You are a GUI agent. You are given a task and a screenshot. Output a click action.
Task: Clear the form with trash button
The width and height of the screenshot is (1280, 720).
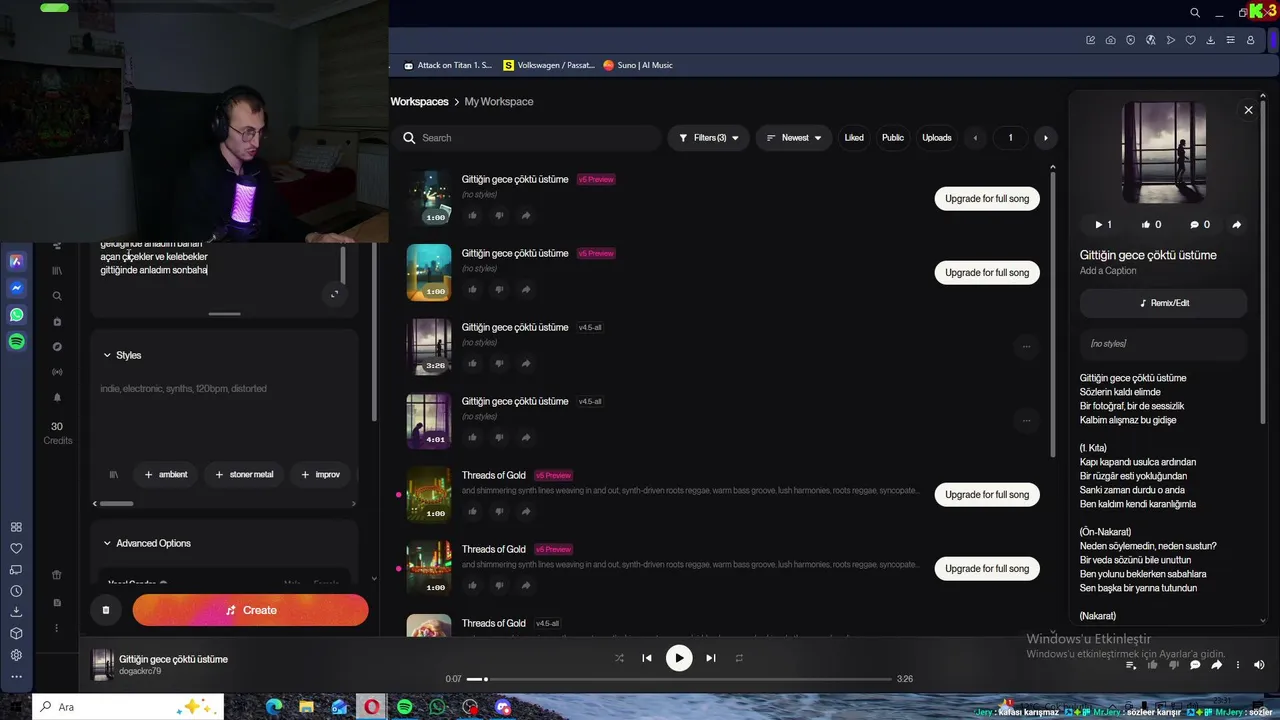point(106,610)
